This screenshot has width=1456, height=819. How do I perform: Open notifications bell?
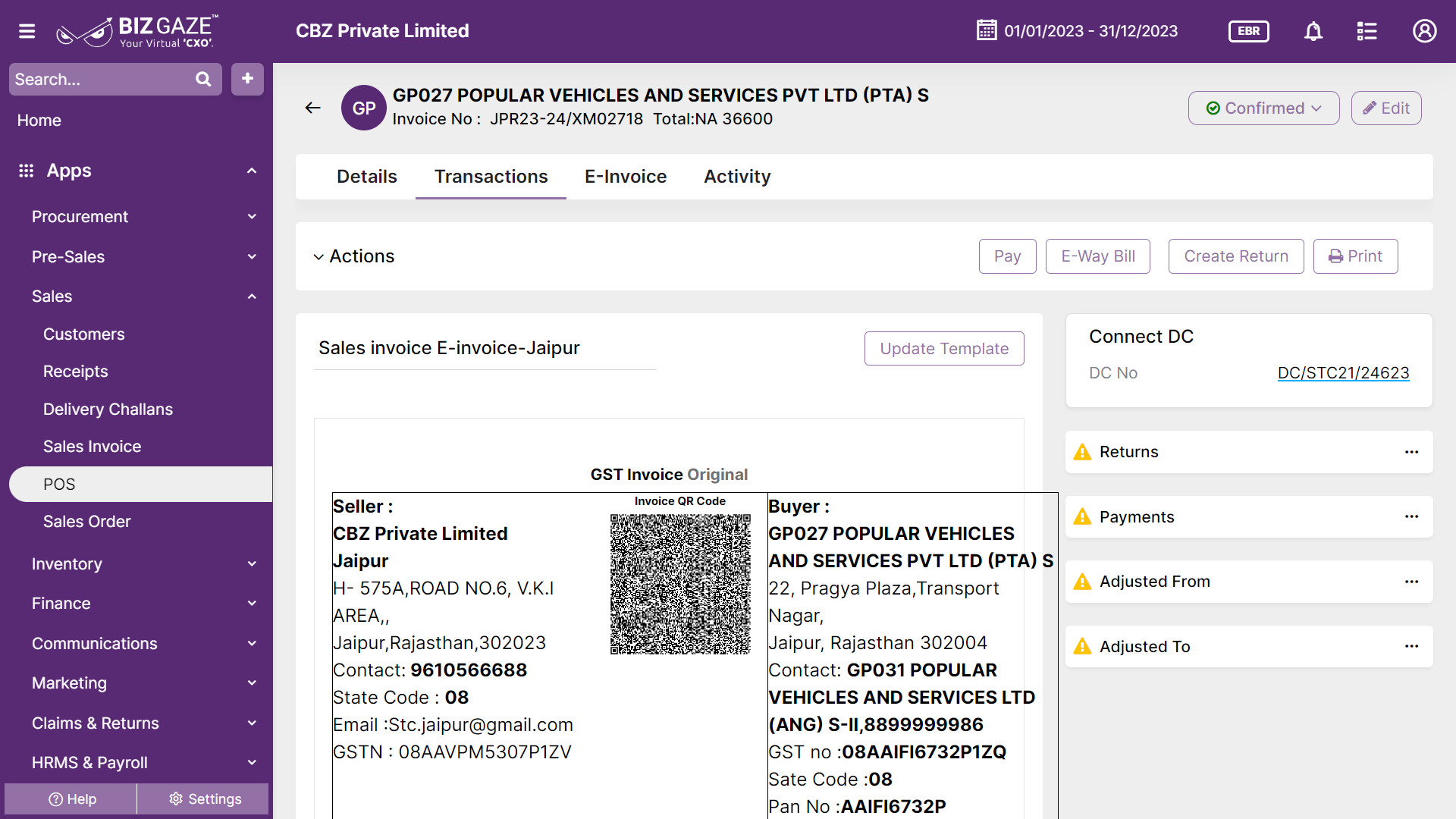point(1313,31)
